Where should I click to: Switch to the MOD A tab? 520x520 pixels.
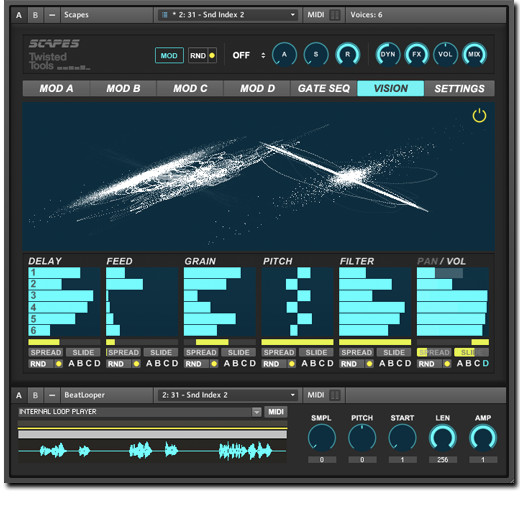56,88
